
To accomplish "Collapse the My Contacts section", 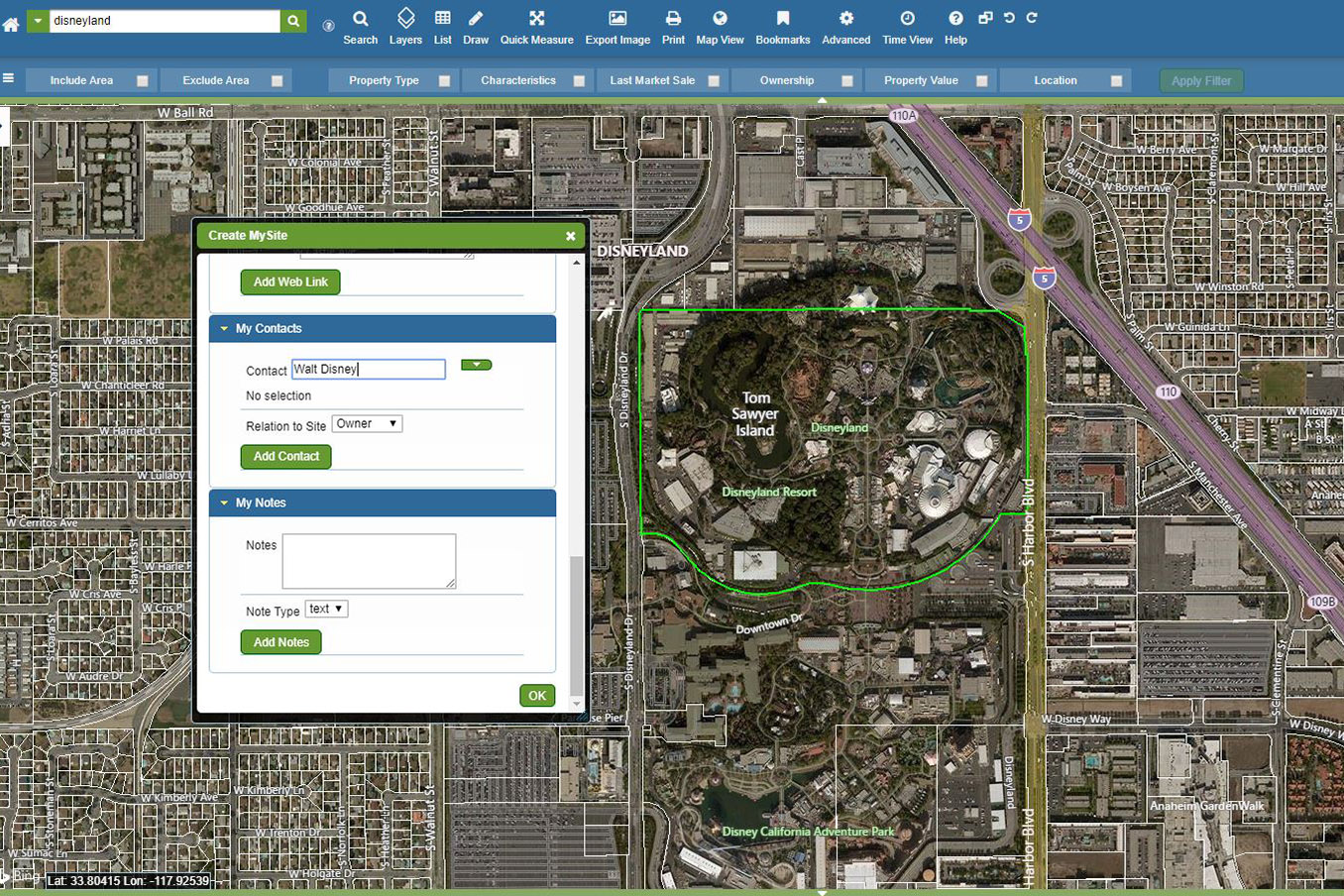I will [x=224, y=329].
